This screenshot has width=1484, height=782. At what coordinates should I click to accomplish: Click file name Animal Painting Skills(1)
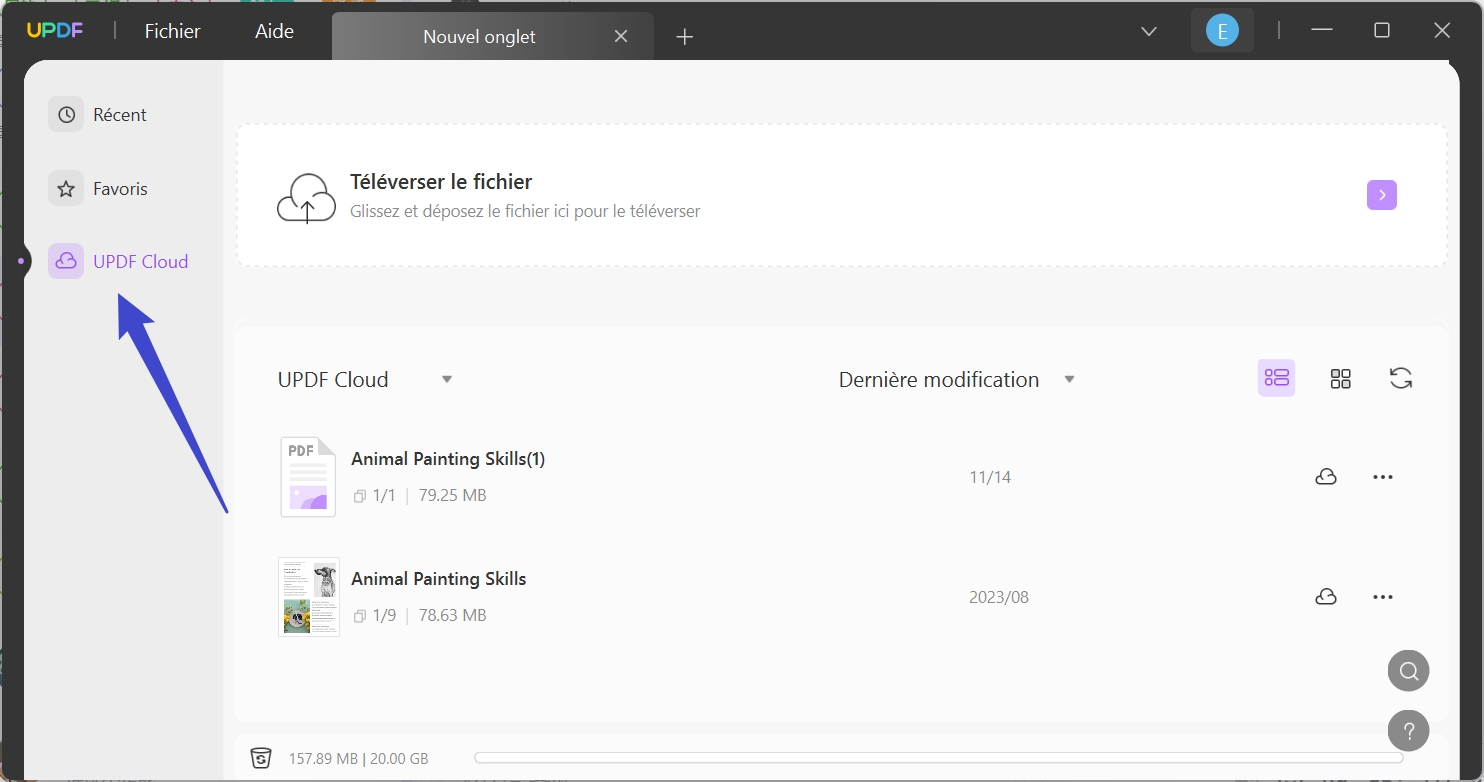[x=448, y=459]
